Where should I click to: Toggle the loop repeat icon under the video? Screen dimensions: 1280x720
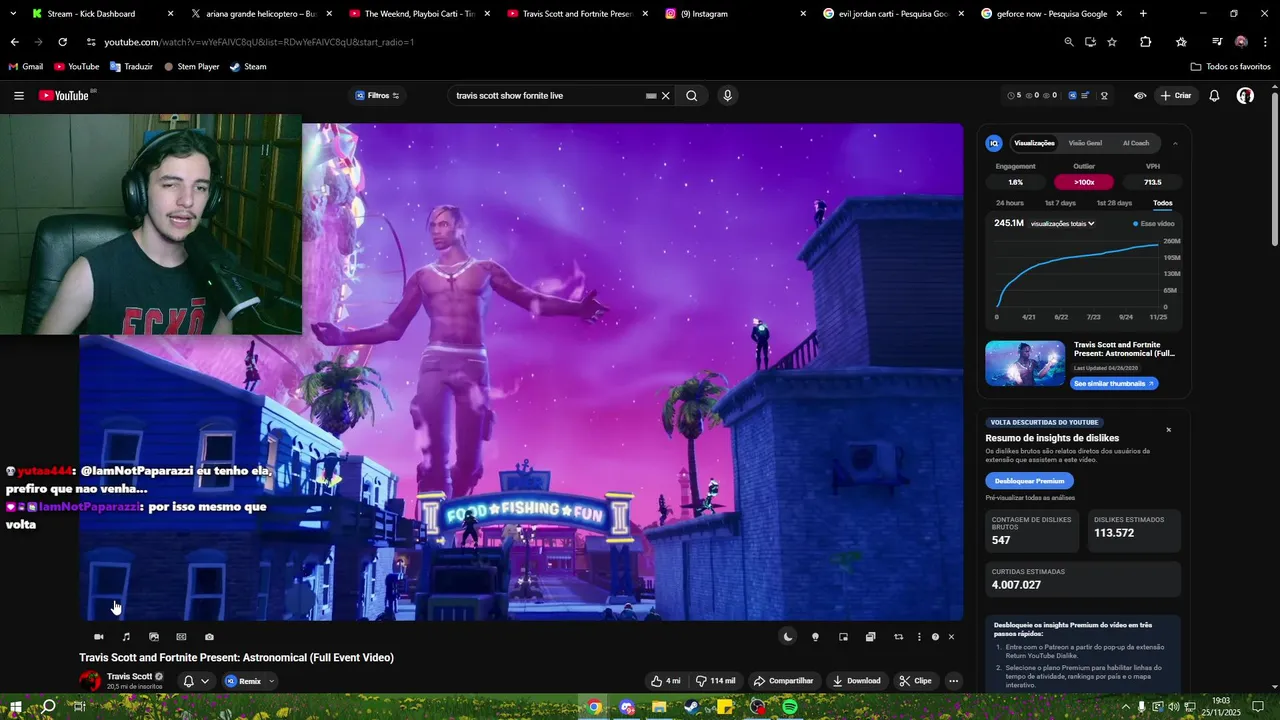click(898, 637)
